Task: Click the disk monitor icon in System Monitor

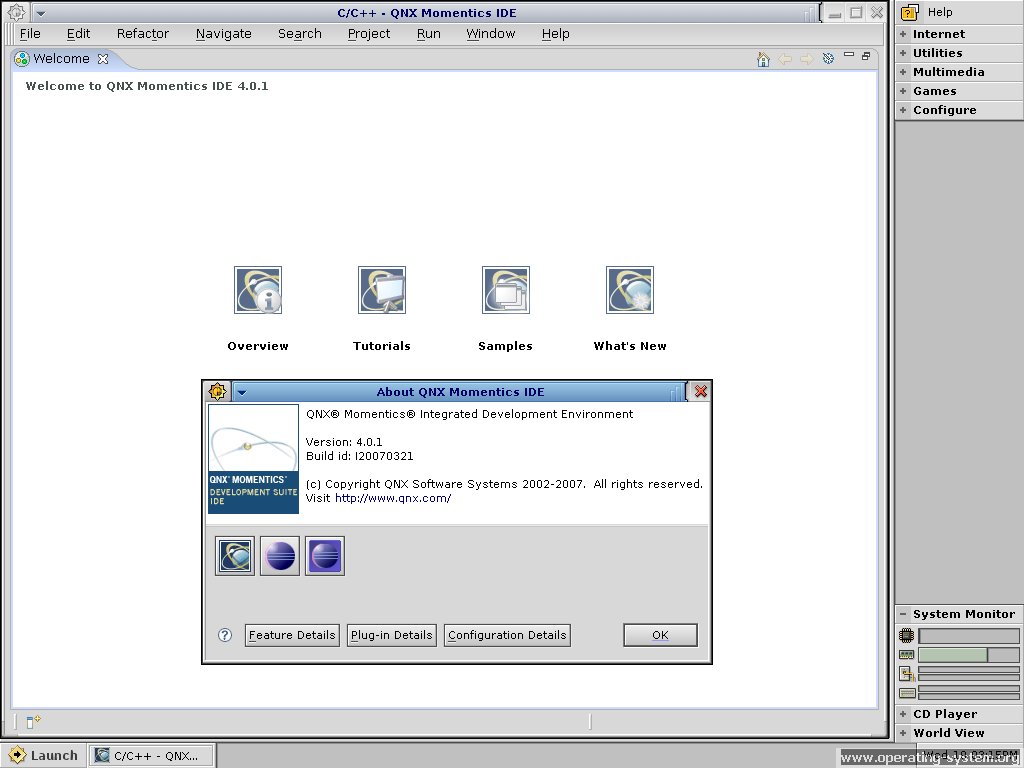Action: 906,693
